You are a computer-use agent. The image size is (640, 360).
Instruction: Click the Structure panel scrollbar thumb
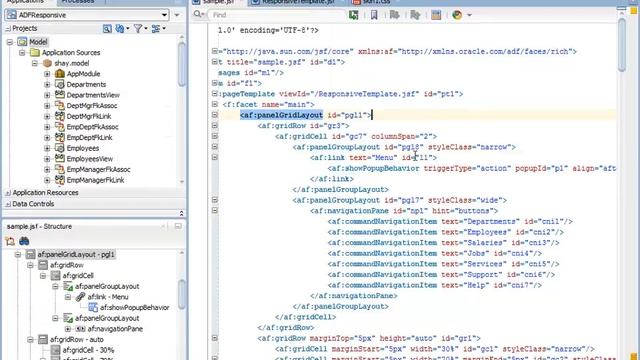[x=182, y=295]
